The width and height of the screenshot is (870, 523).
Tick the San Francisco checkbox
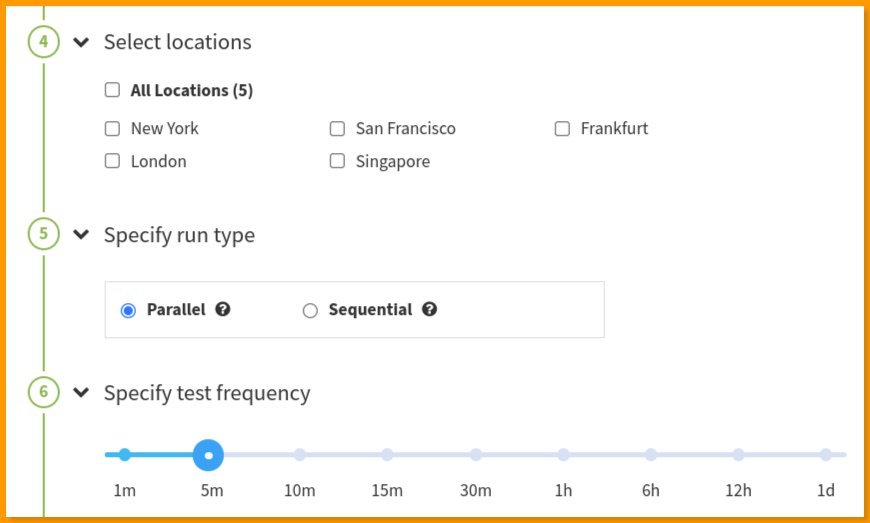337,129
